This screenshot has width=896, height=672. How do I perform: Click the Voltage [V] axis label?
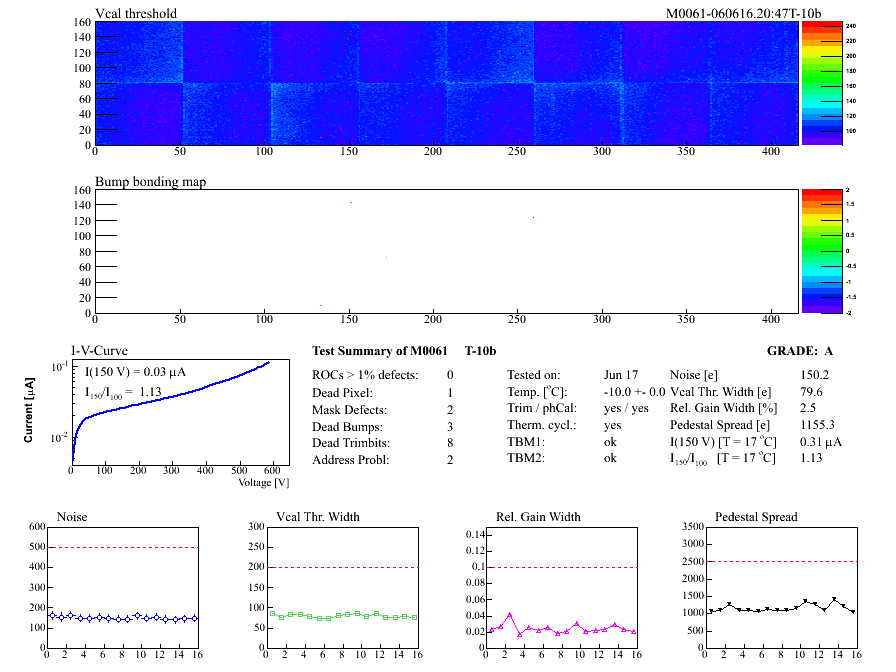coord(263,482)
